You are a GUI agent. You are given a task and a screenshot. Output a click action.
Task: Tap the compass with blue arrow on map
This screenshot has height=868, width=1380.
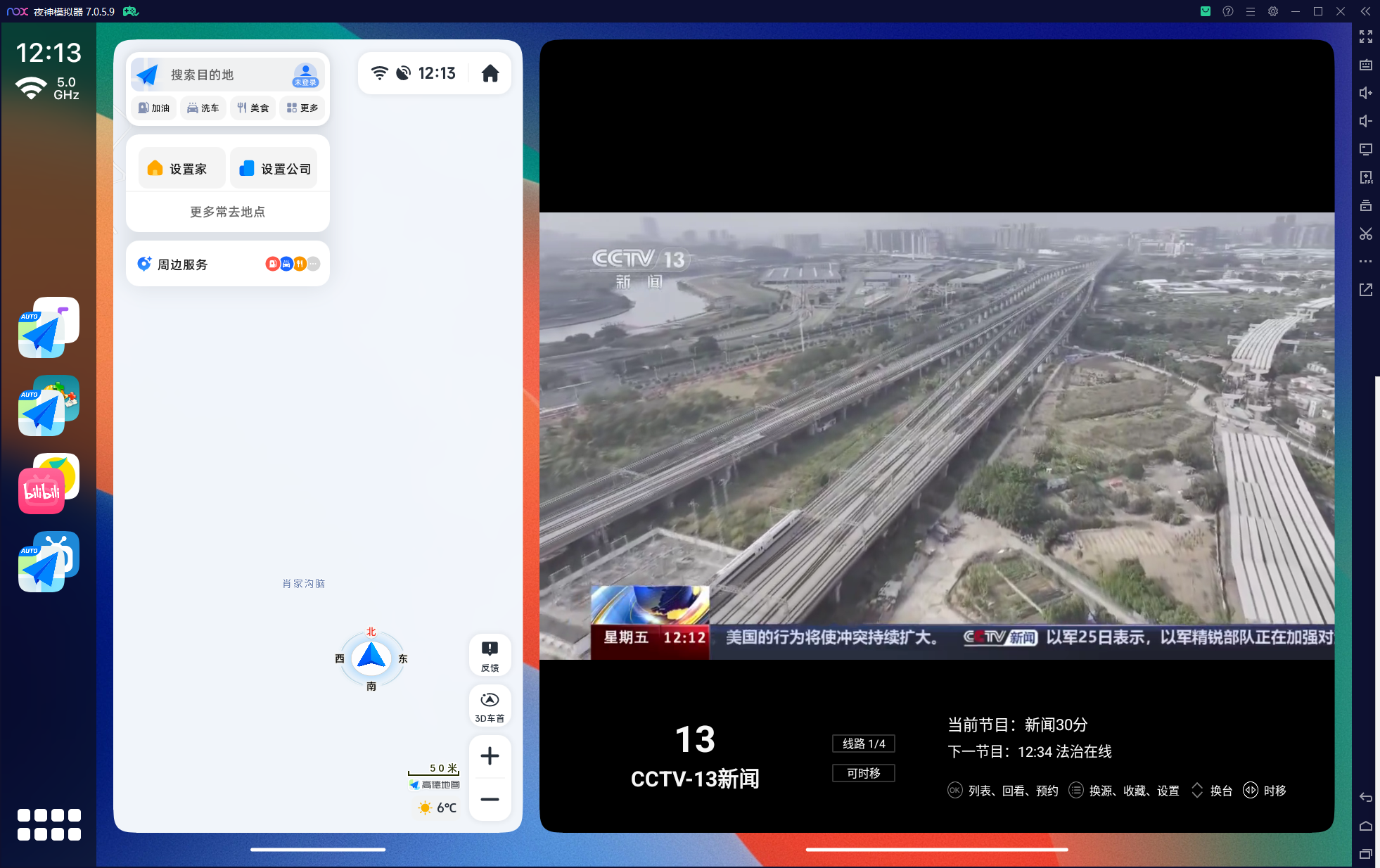pyautogui.click(x=371, y=658)
